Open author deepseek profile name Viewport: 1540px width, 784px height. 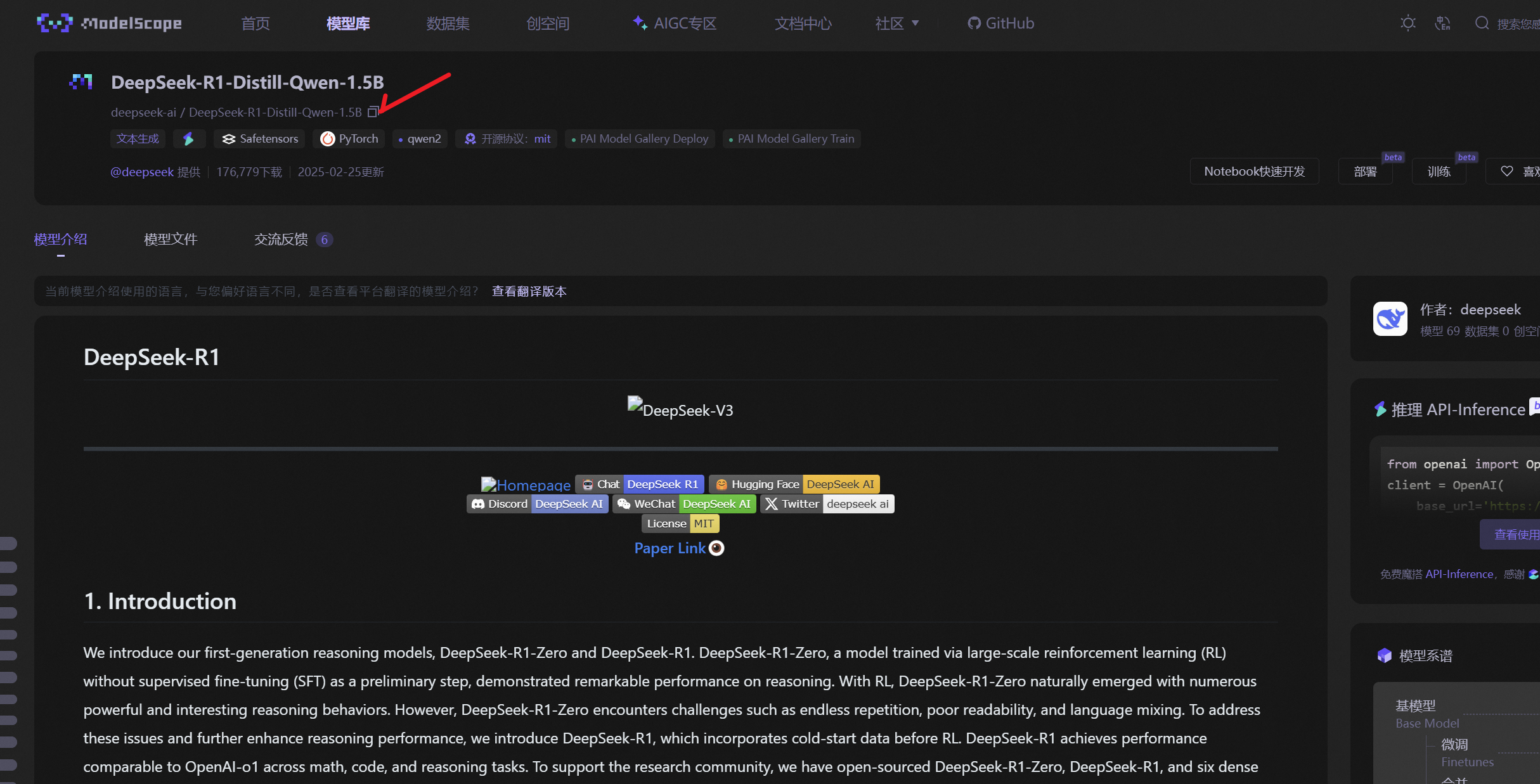(1491, 309)
